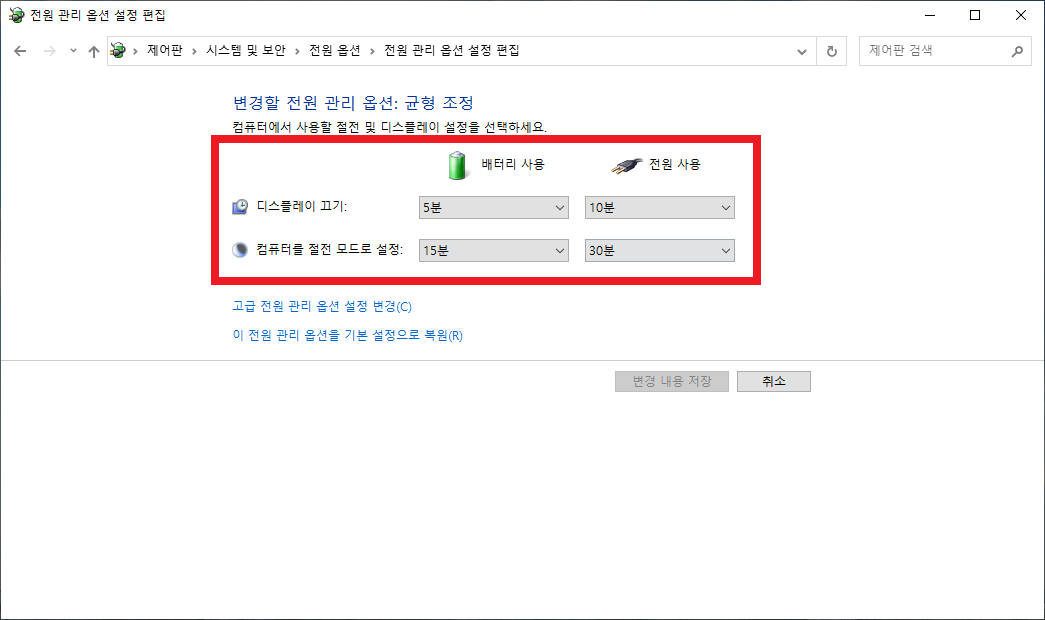Expand chevron after 제어판 breadcrumb
Viewport: 1045px width, 620px height.
pos(195,51)
